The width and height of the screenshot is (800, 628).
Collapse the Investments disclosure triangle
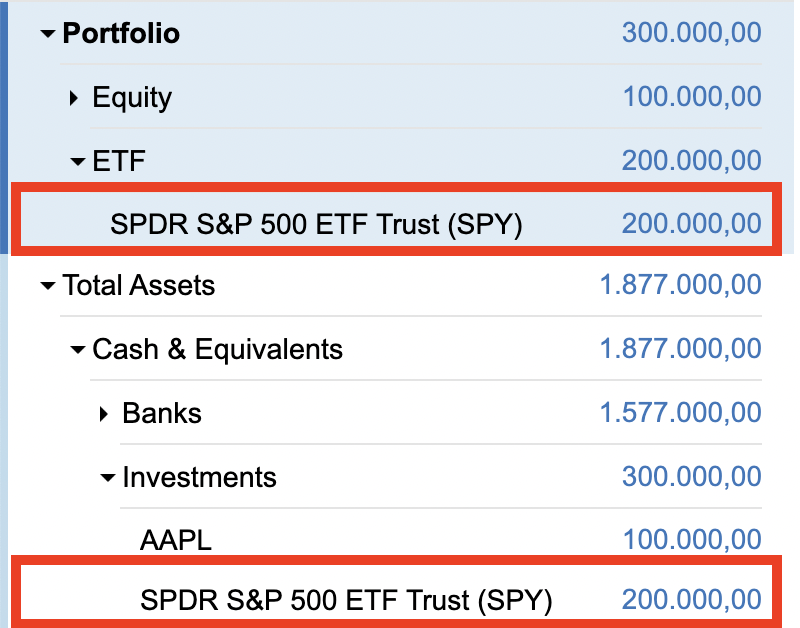pos(107,478)
